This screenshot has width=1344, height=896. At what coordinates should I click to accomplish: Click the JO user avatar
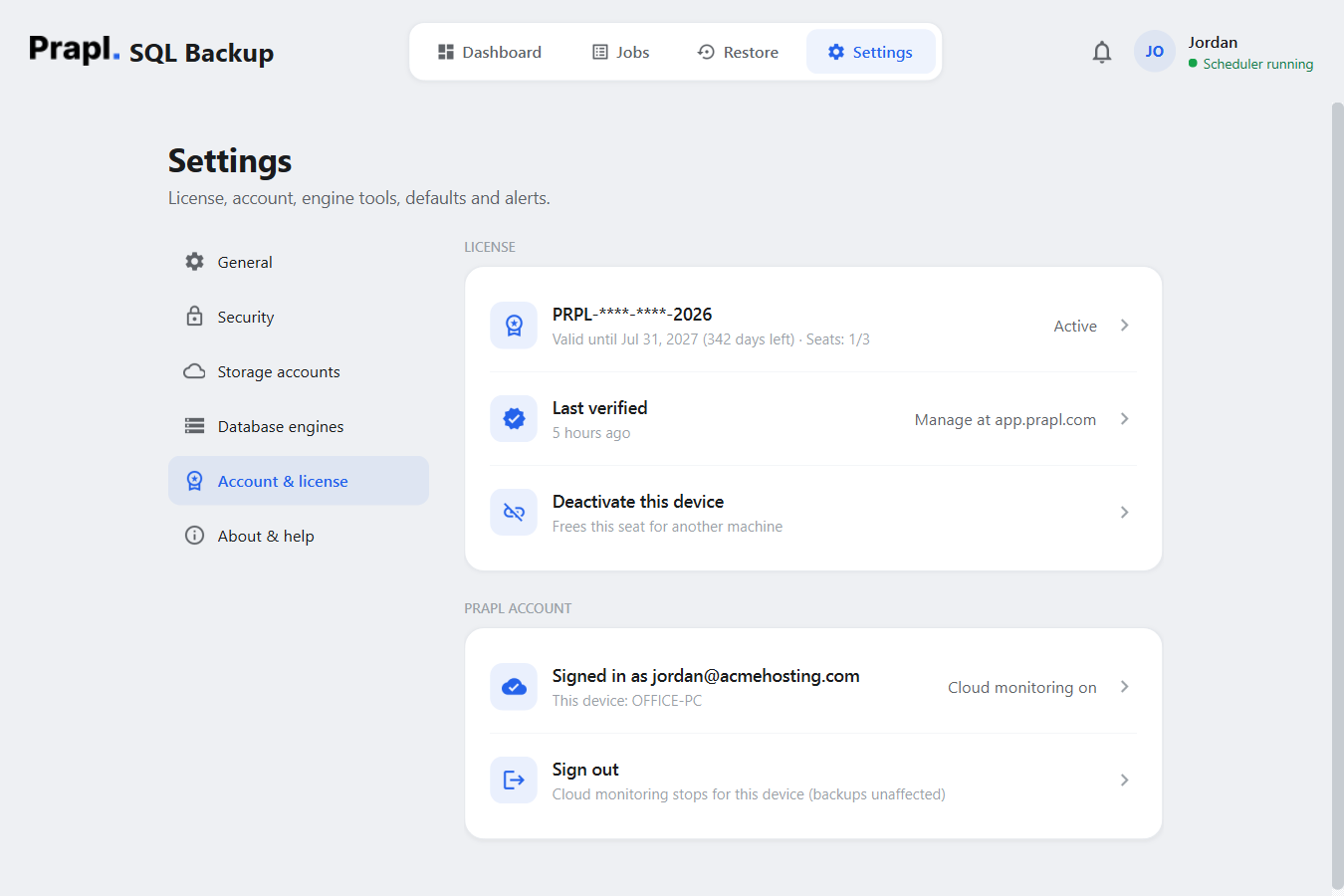[x=1155, y=52]
